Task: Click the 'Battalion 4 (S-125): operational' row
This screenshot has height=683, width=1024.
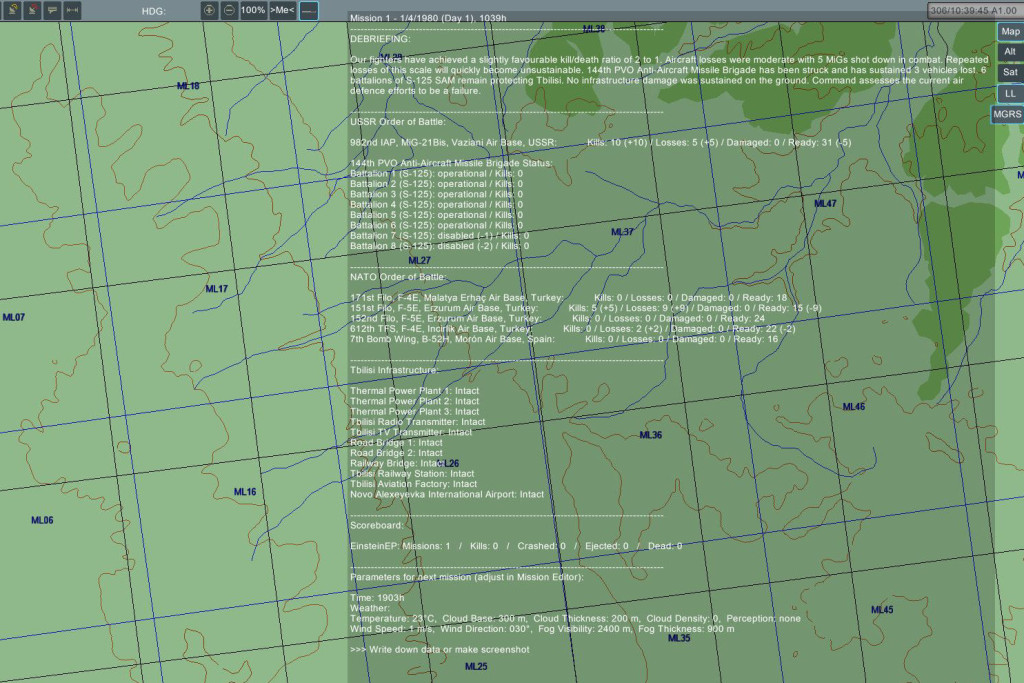Action: [436, 204]
